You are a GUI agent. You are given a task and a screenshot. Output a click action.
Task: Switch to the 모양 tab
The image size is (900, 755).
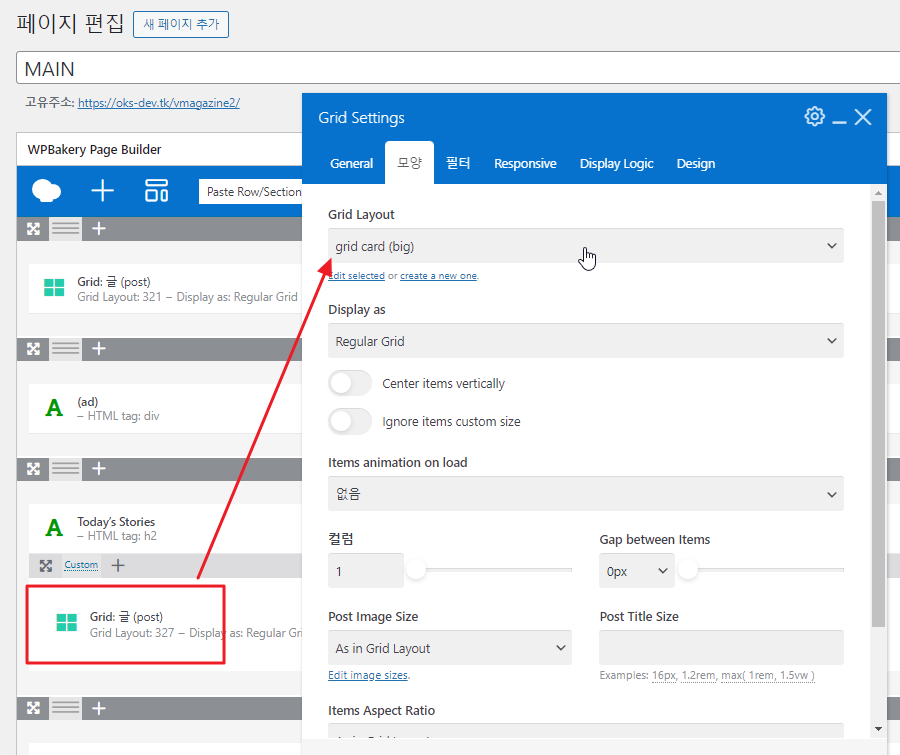tap(409, 163)
